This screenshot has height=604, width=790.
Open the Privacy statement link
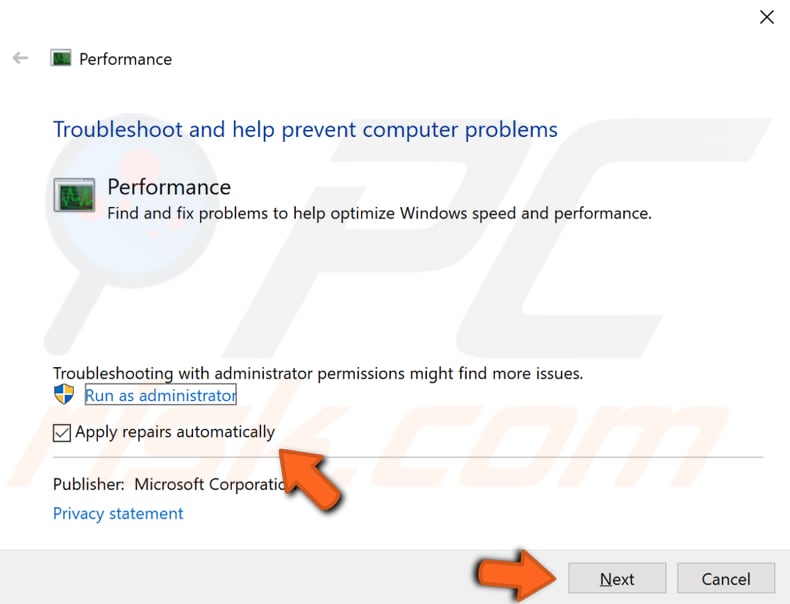pyautogui.click(x=118, y=513)
